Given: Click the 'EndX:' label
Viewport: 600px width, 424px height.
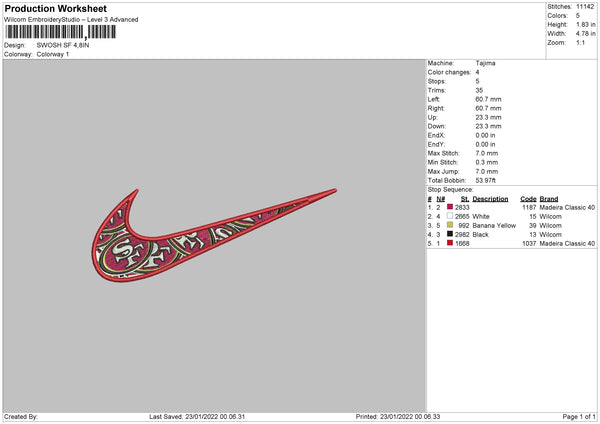Looking at the screenshot, I should (436, 135).
